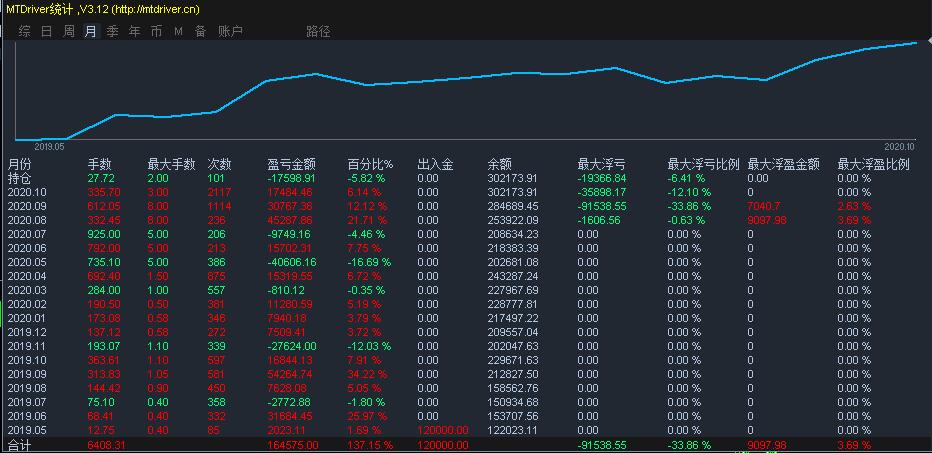Click the MTDriver统计 V3.12 title text

(x=103, y=9)
